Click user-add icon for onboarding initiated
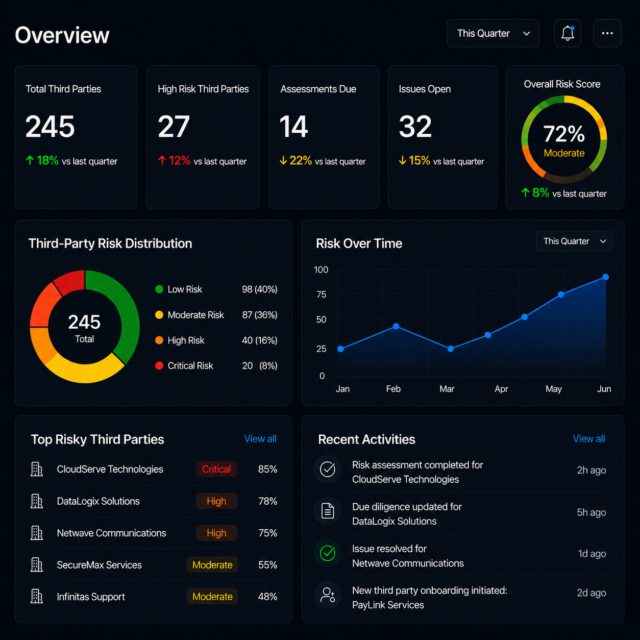Viewport: 640px width, 640px height. click(327, 595)
